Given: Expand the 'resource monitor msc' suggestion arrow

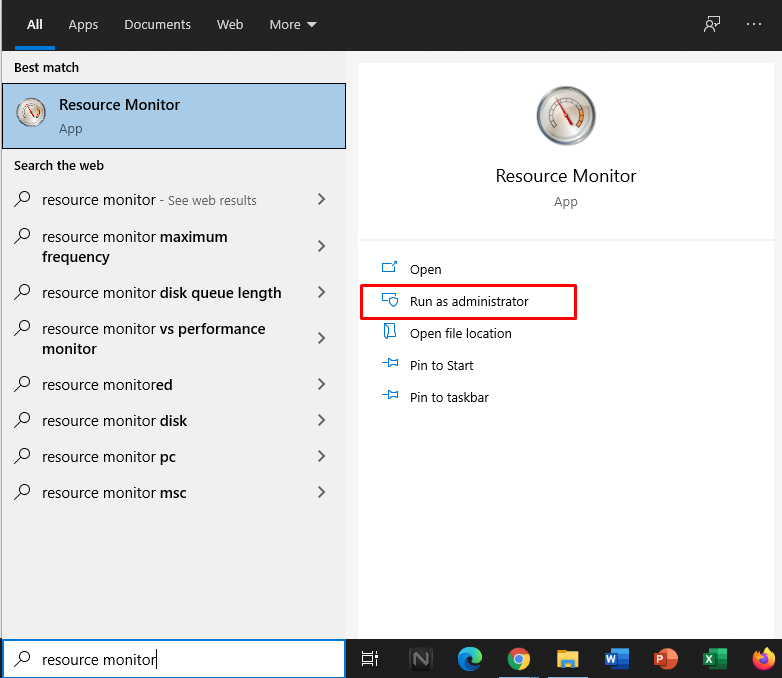Looking at the screenshot, I should coord(322,492).
